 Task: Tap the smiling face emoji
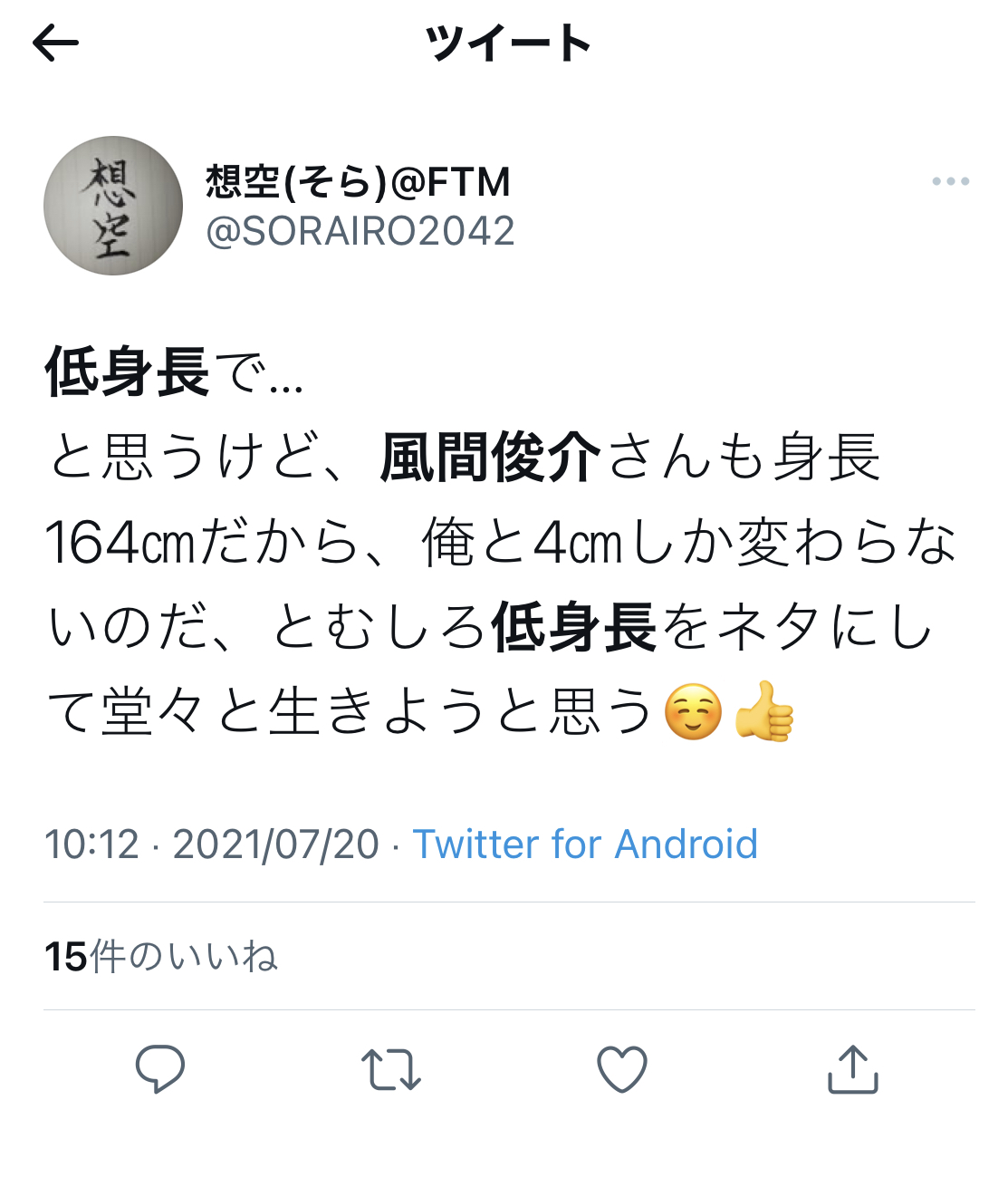pyautogui.click(x=694, y=711)
